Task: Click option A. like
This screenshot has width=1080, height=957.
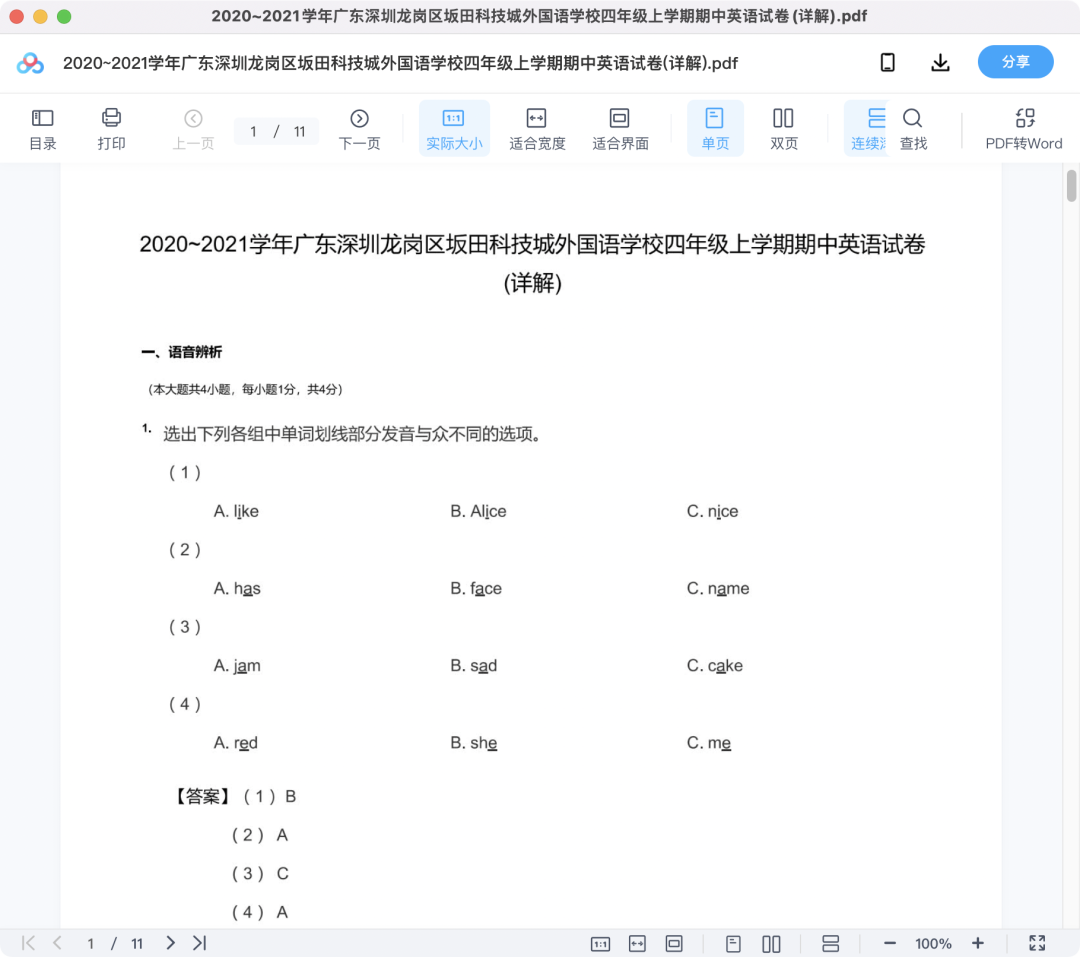Action: pyautogui.click(x=236, y=511)
